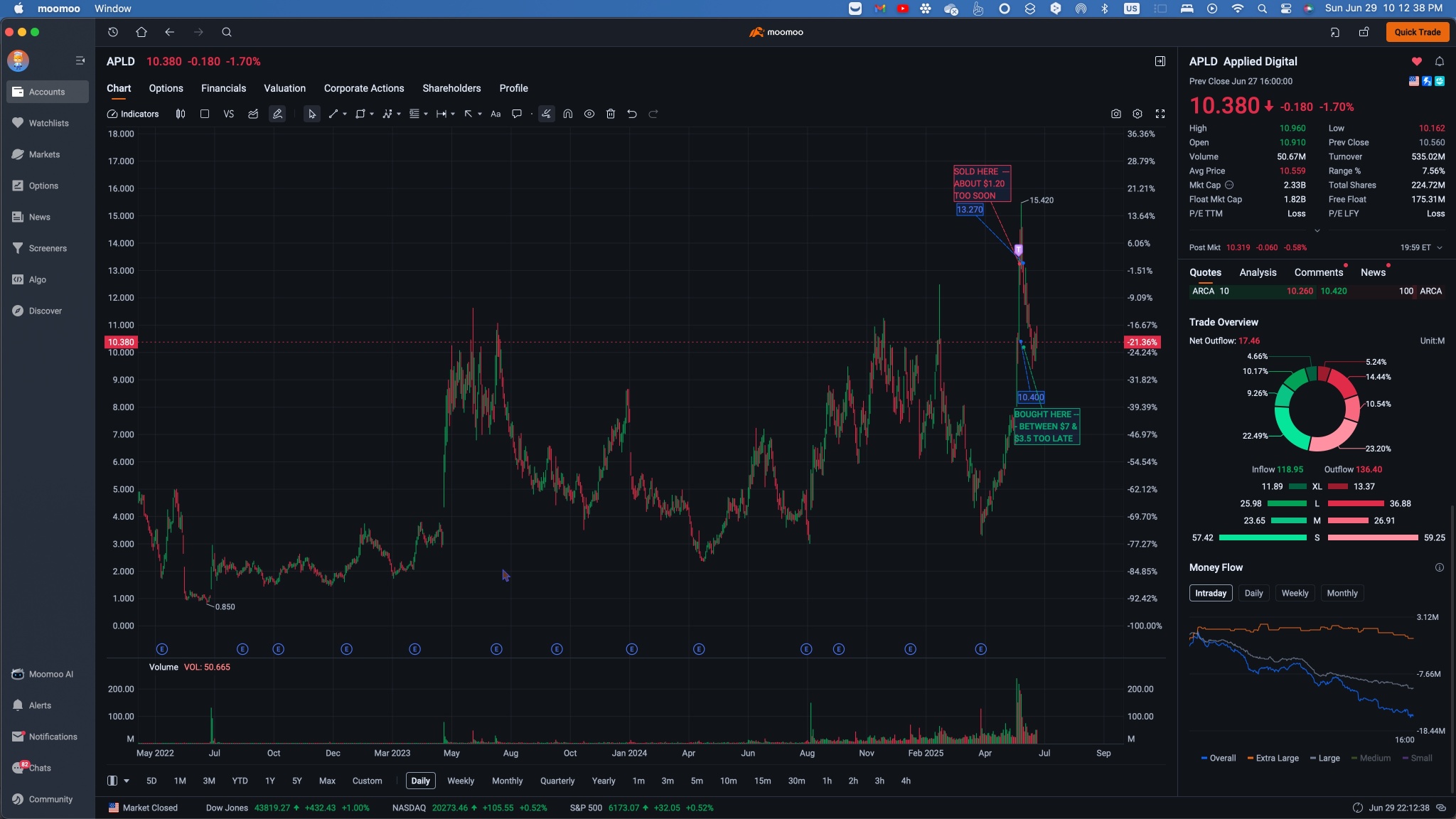Viewport: 1456px width, 819px height.
Task: Open the history clock icon
Action: coord(113,32)
